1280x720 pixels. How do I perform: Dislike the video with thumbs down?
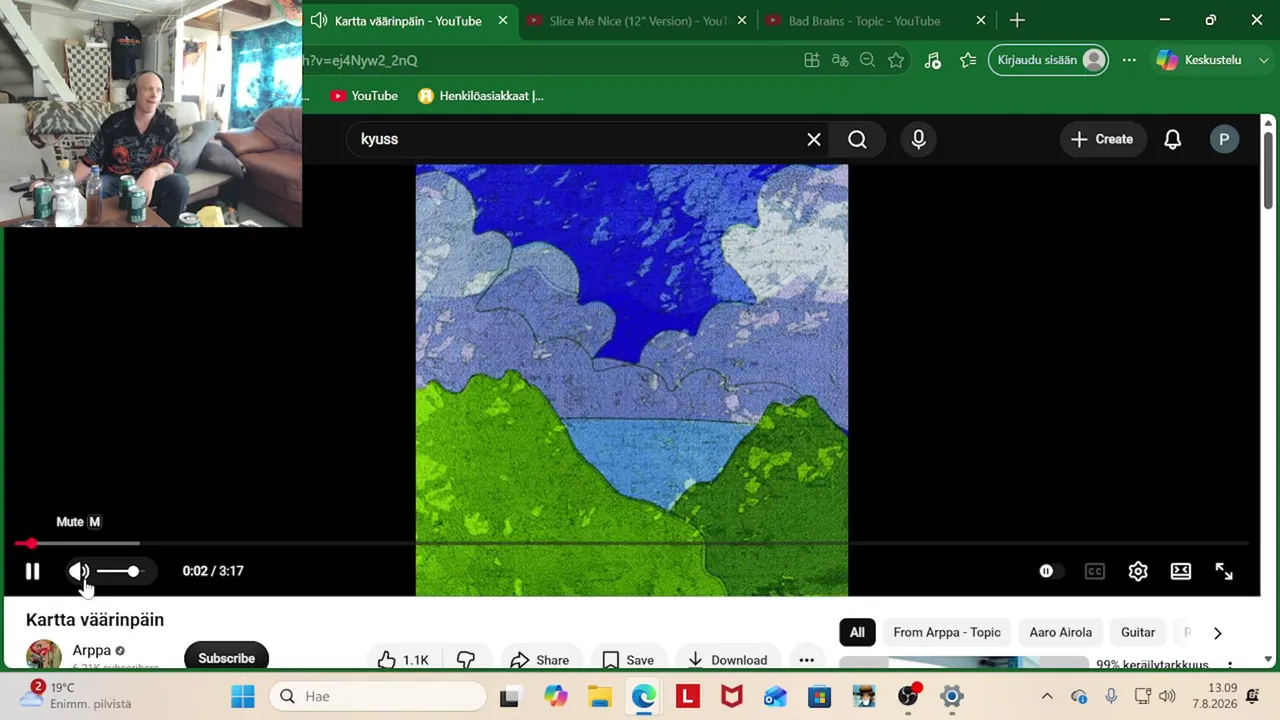coord(466,659)
